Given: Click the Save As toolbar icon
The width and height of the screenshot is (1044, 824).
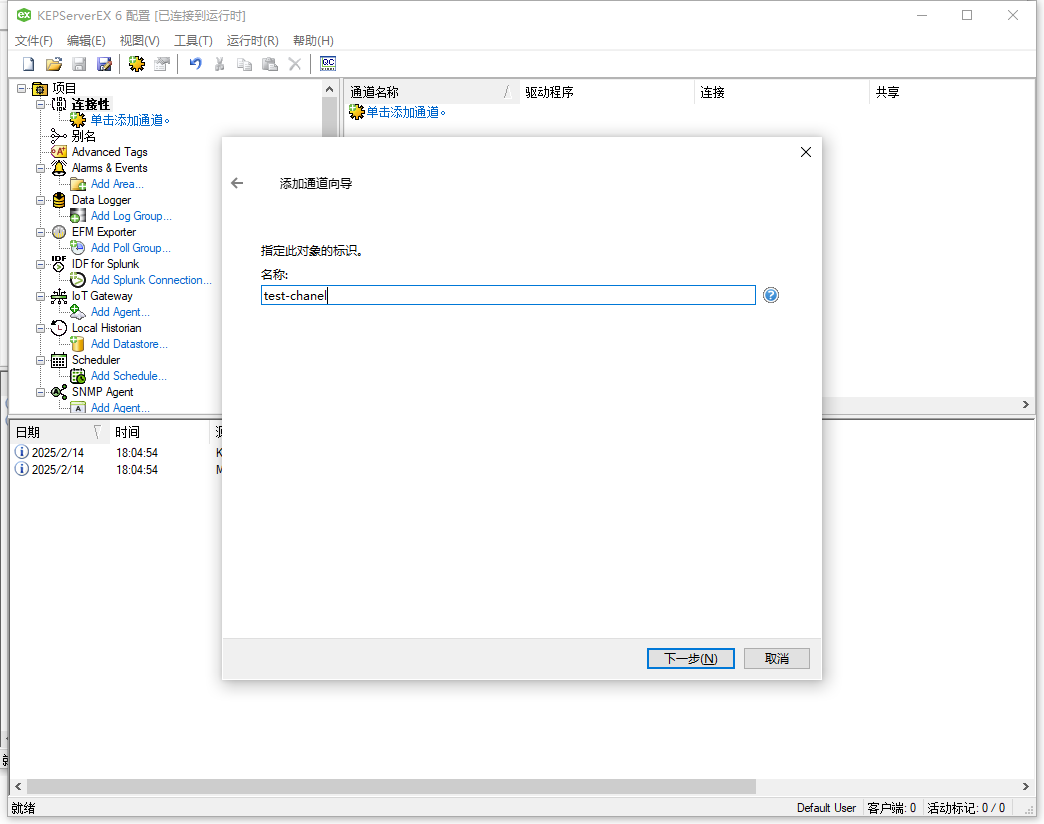Looking at the screenshot, I should coord(105,64).
